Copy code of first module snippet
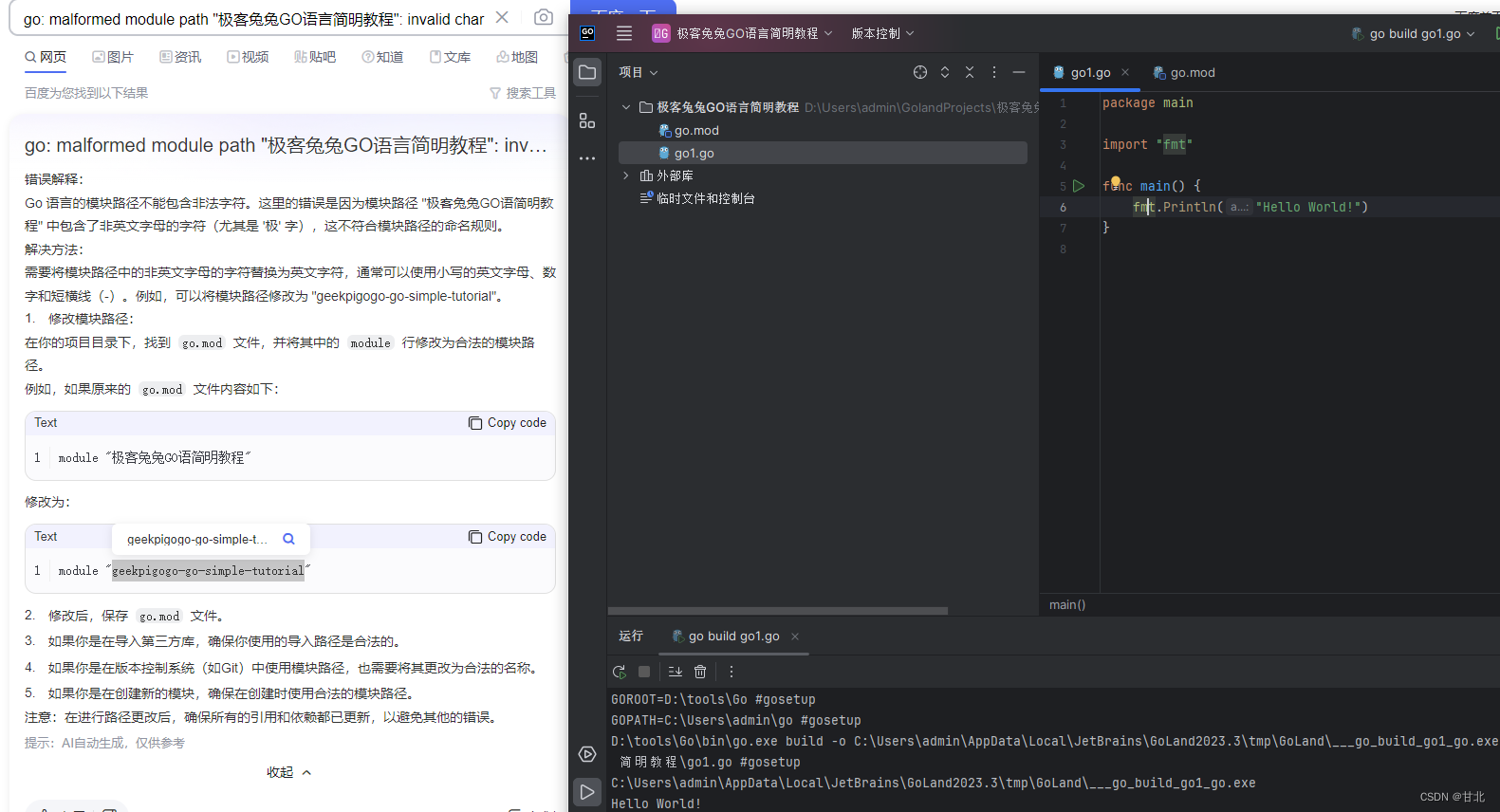Viewport: 1500px width, 812px height. pos(508,423)
